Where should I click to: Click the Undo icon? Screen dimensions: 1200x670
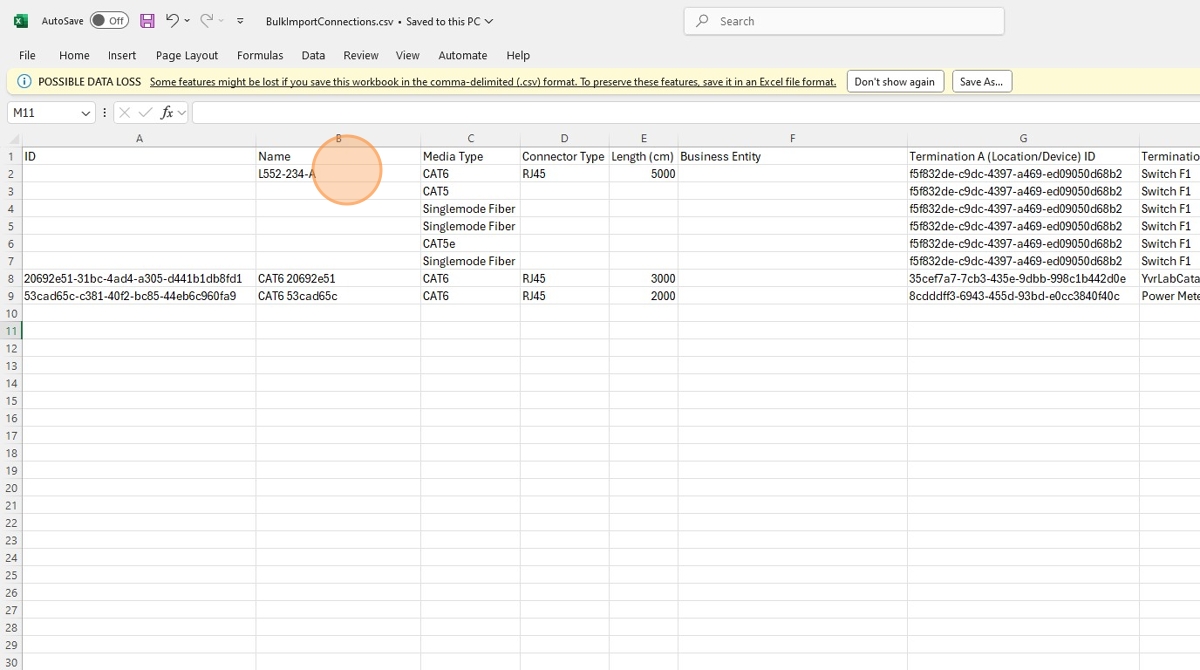tap(172, 21)
